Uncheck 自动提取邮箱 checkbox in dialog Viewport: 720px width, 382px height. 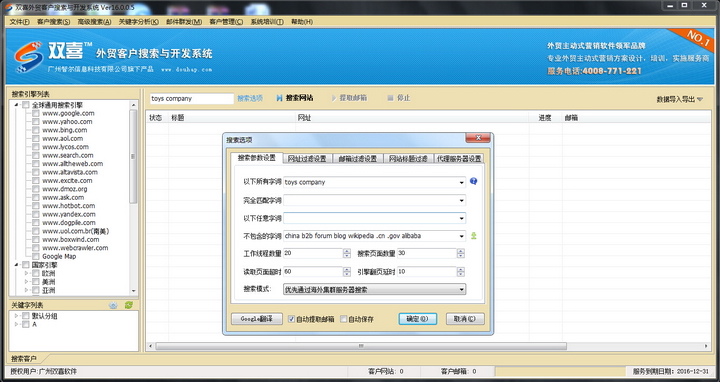click(x=291, y=319)
